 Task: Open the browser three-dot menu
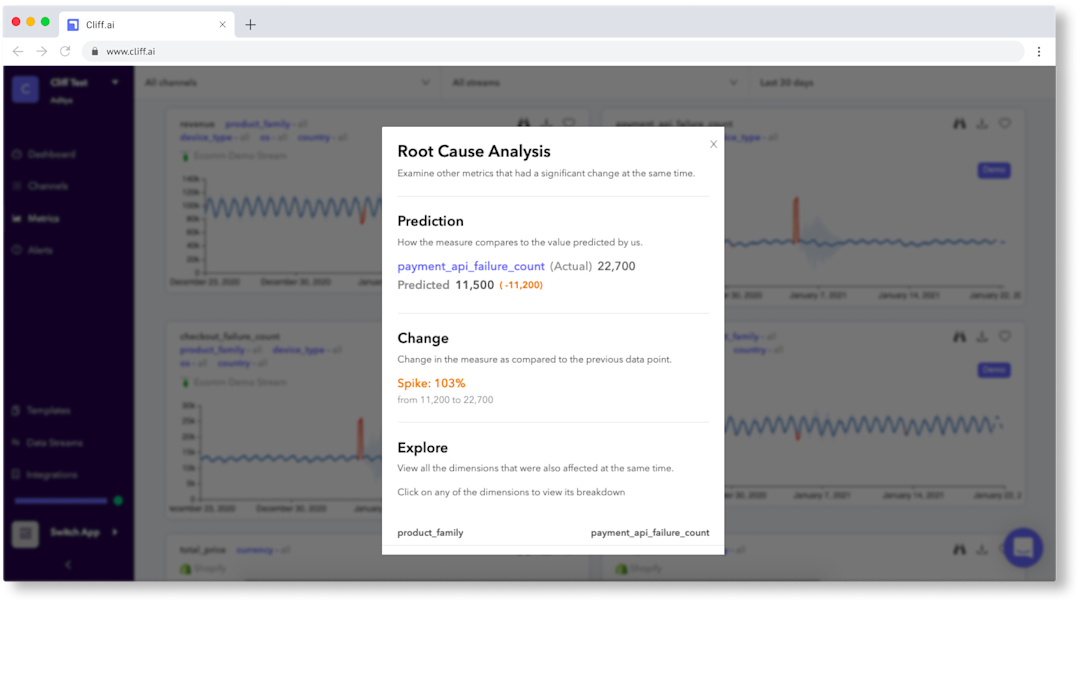coord(1039,52)
